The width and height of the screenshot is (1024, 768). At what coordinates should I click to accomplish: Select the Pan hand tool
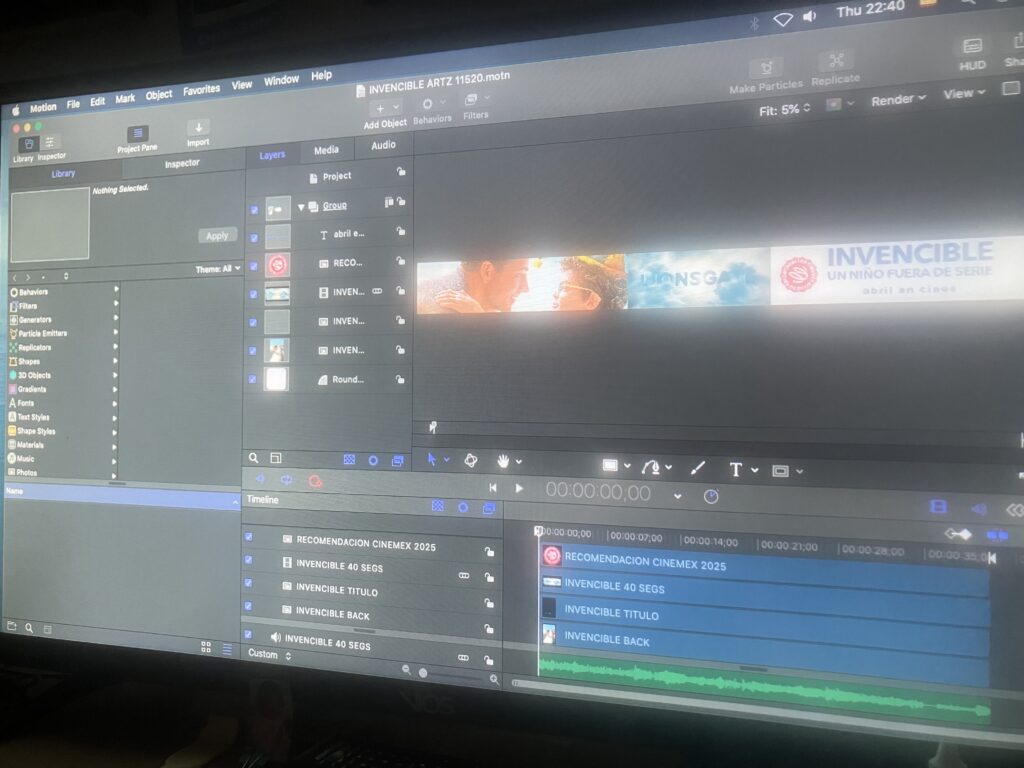[503, 462]
